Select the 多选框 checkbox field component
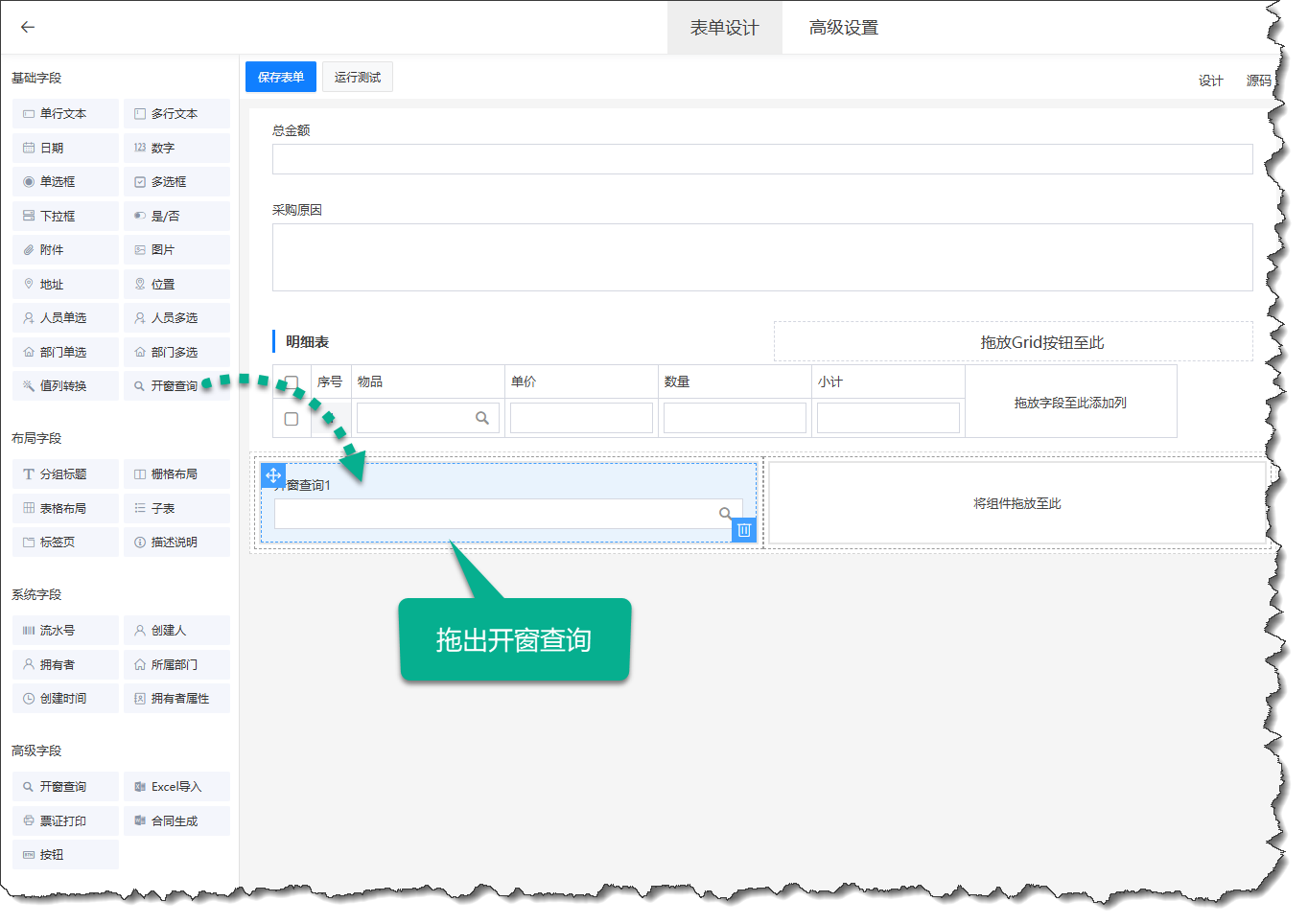 [176, 182]
